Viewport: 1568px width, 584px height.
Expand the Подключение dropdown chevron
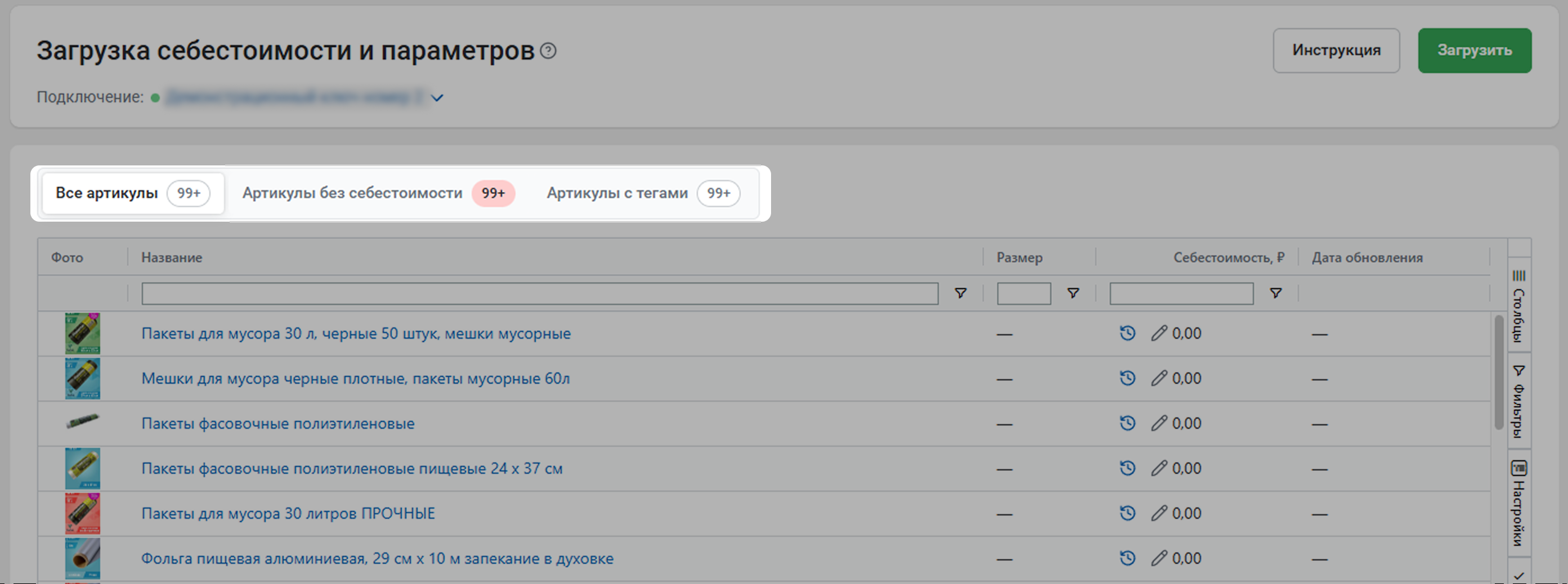437,98
